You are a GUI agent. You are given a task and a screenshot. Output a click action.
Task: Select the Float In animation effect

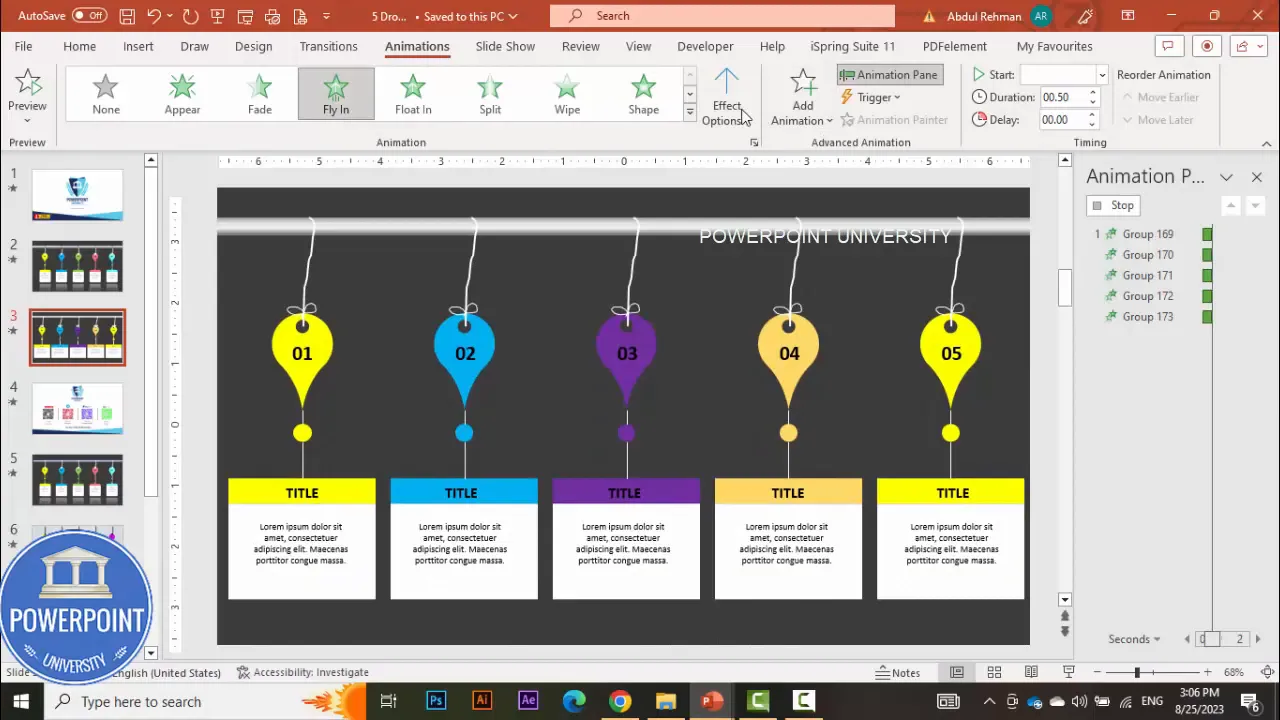click(413, 94)
